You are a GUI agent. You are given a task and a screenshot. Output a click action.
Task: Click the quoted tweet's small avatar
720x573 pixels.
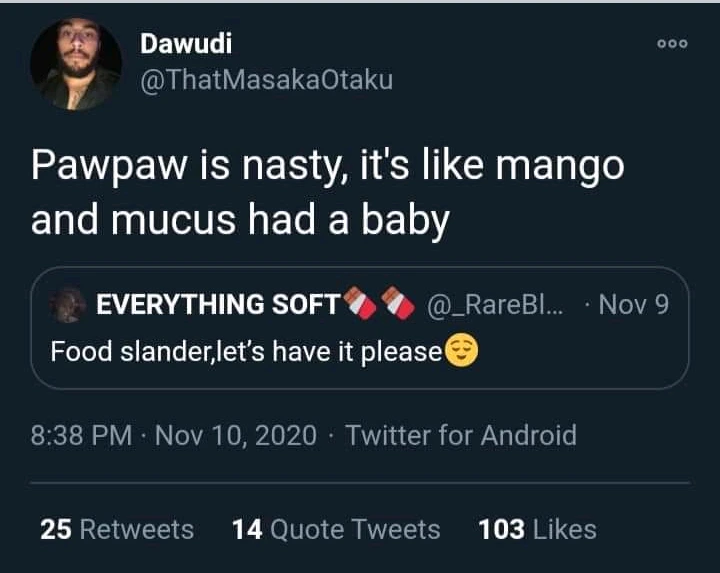coord(69,305)
